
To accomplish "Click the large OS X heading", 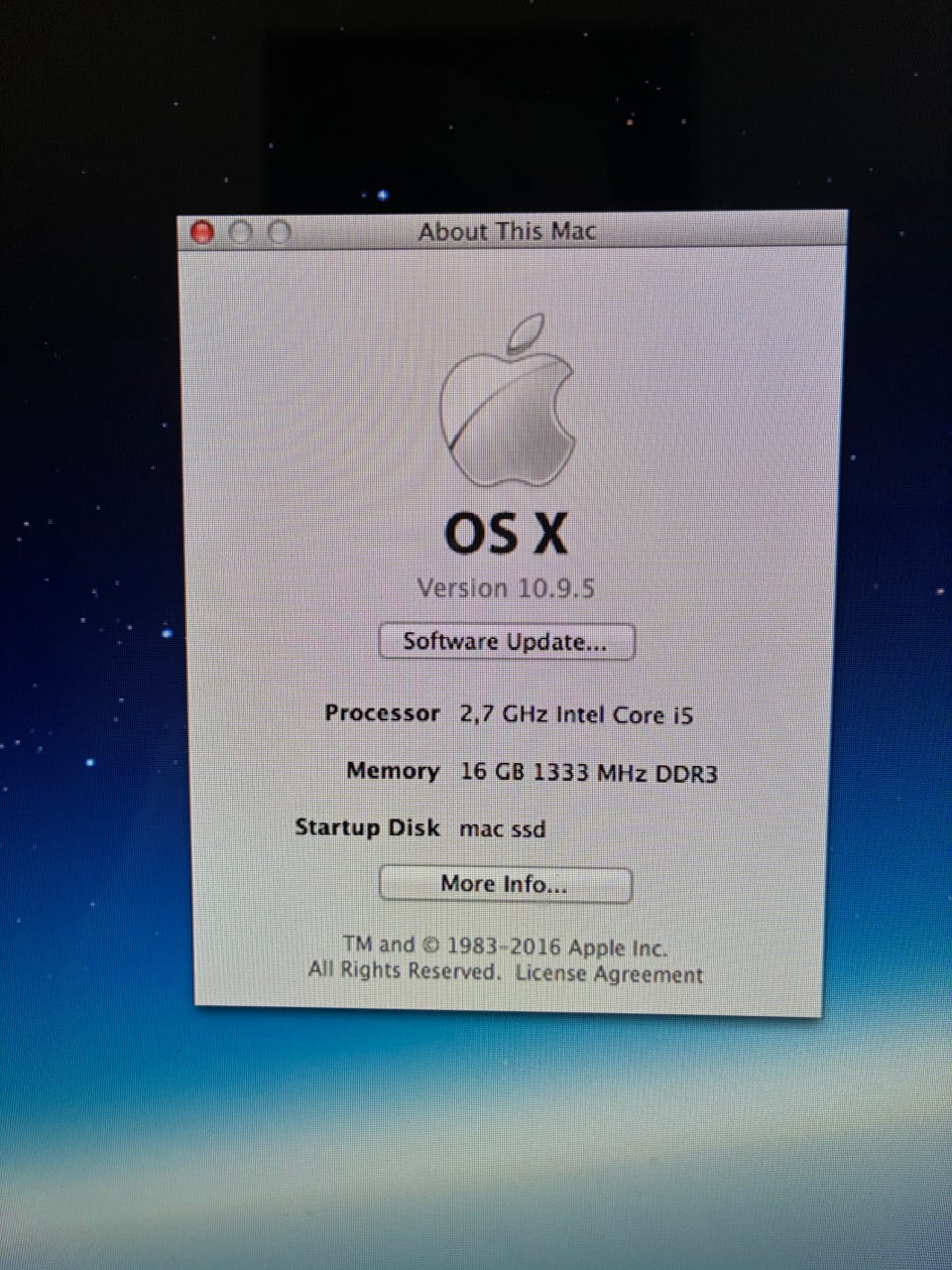I will pos(506,533).
